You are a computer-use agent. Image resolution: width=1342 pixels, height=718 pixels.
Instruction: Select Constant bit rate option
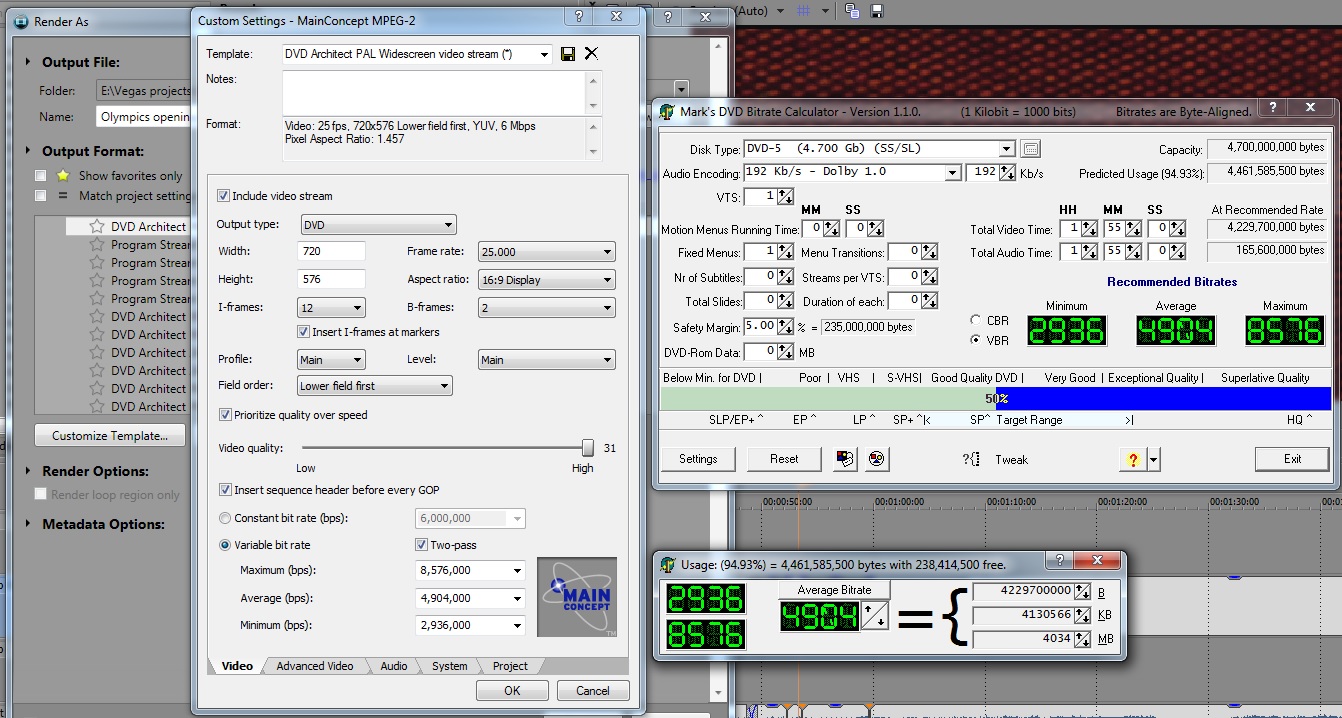pyautogui.click(x=224, y=518)
